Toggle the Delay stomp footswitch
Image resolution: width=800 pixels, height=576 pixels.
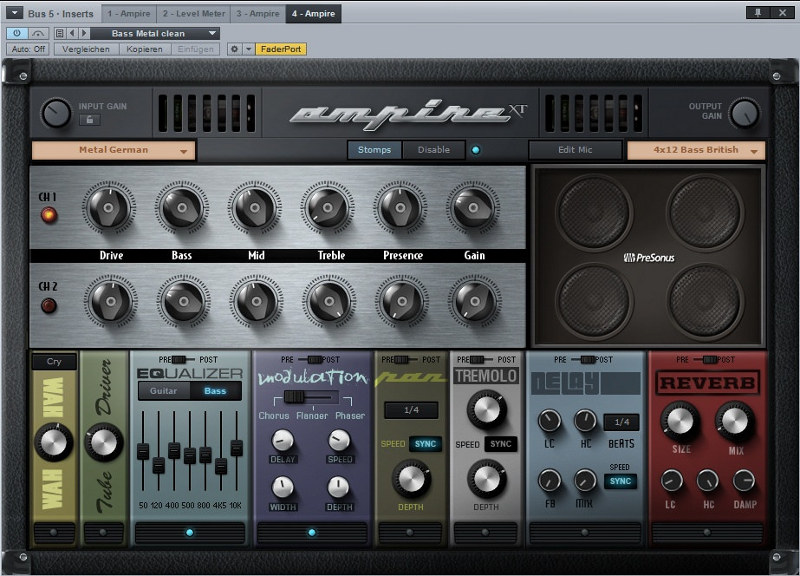click(x=585, y=533)
